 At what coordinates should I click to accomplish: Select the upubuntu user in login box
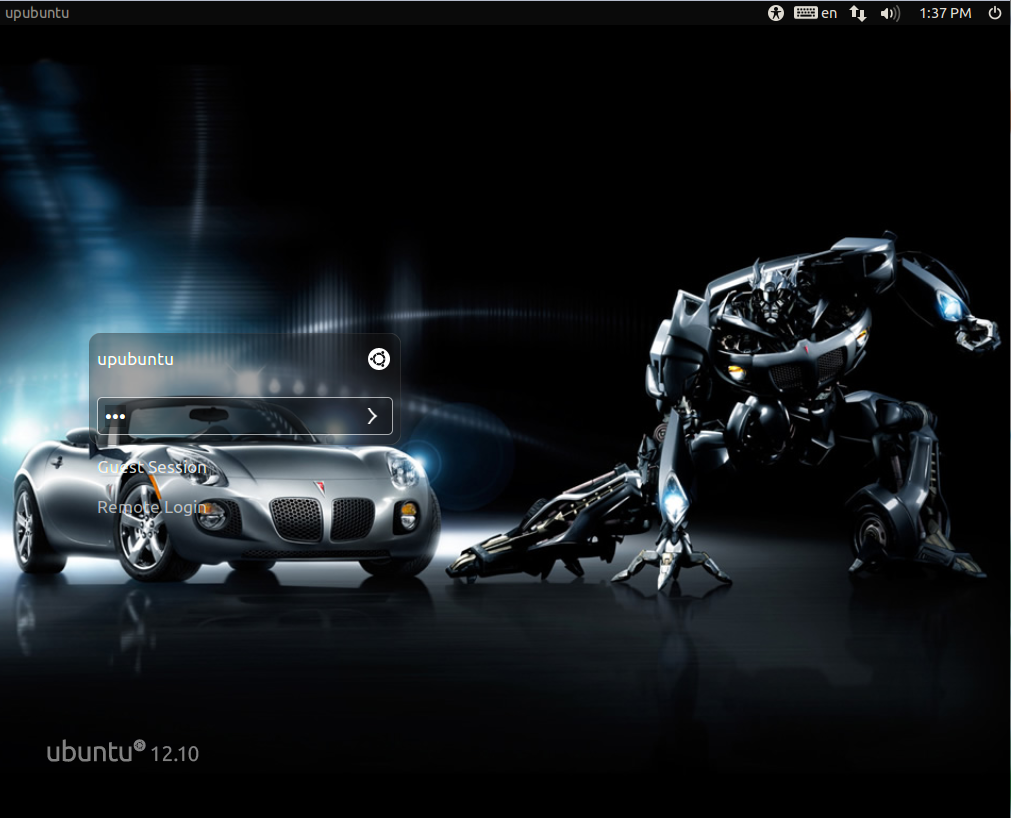(135, 359)
